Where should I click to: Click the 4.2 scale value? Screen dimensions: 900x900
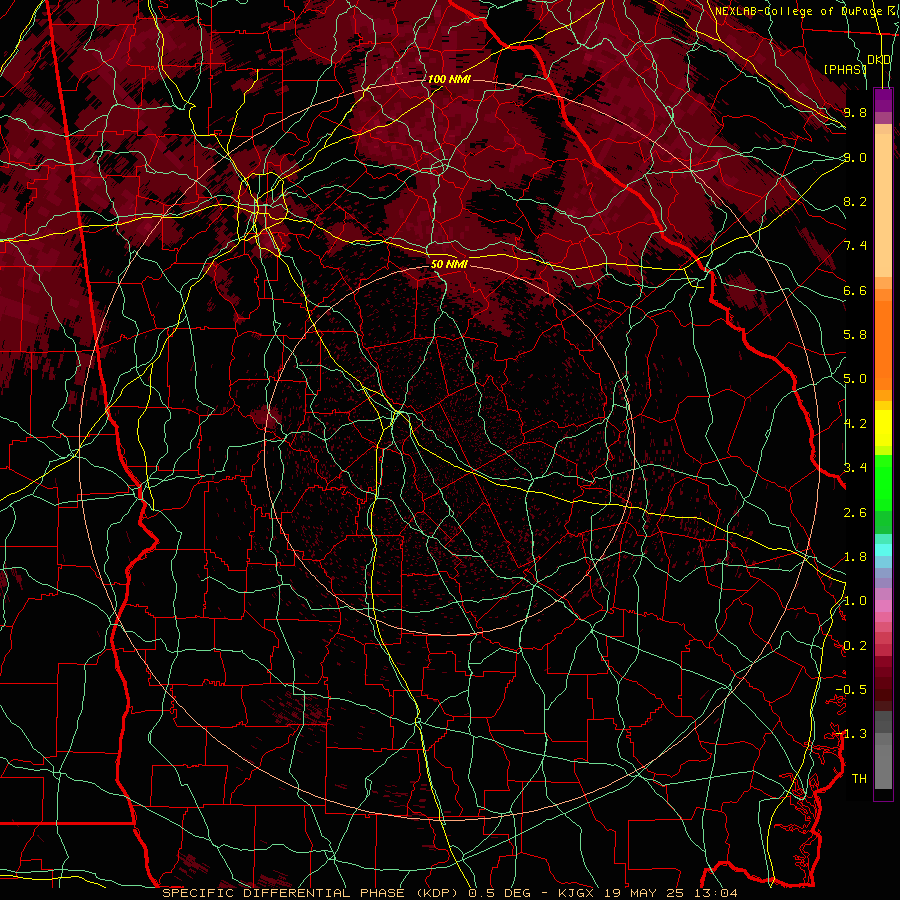tap(855, 424)
